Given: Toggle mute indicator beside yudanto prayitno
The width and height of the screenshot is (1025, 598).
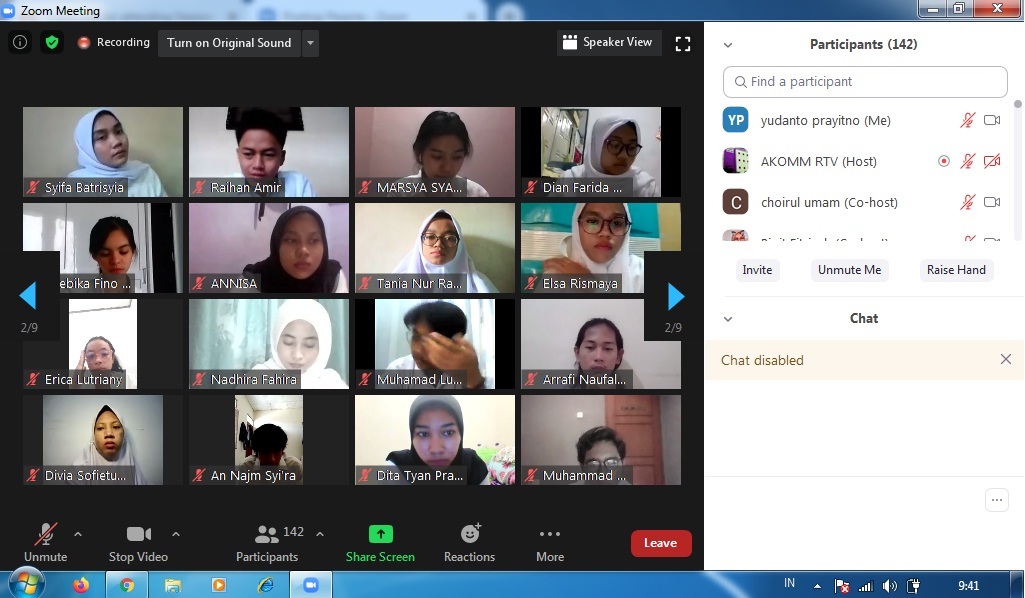Looking at the screenshot, I should point(967,120).
